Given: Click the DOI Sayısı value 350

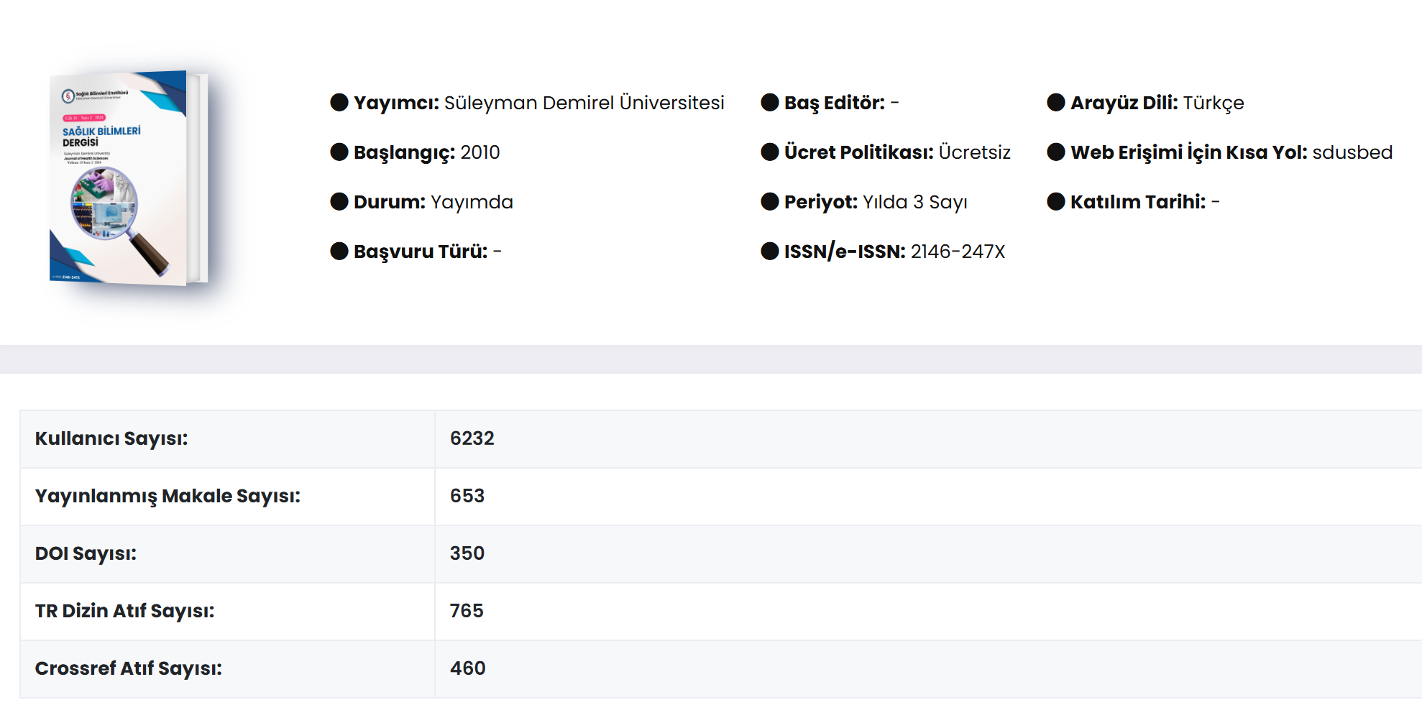Looking at the screenshot, I should pos(467,554).
